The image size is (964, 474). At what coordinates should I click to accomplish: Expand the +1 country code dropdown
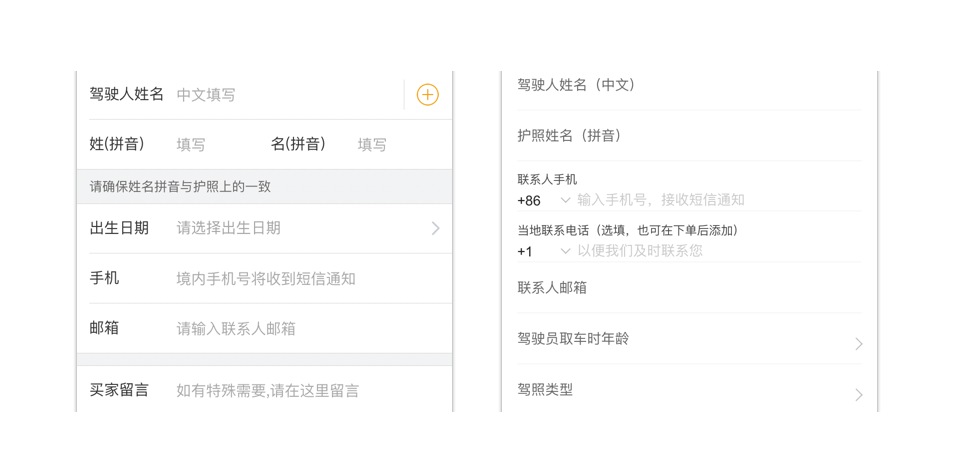[x=565, y=251]
